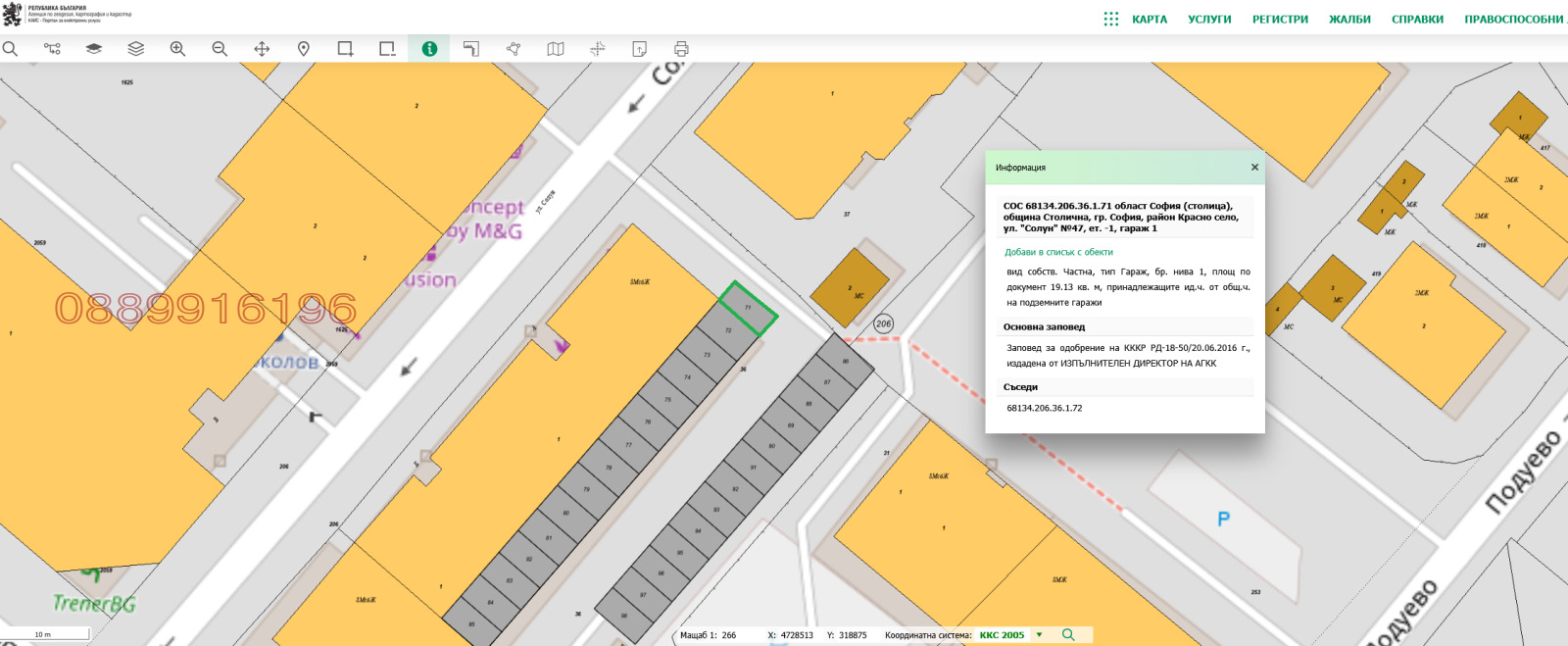Click neighbor identifier 68134.206.36.1.72
This screenshot has height=646, width=1568.
point(1045,408)
